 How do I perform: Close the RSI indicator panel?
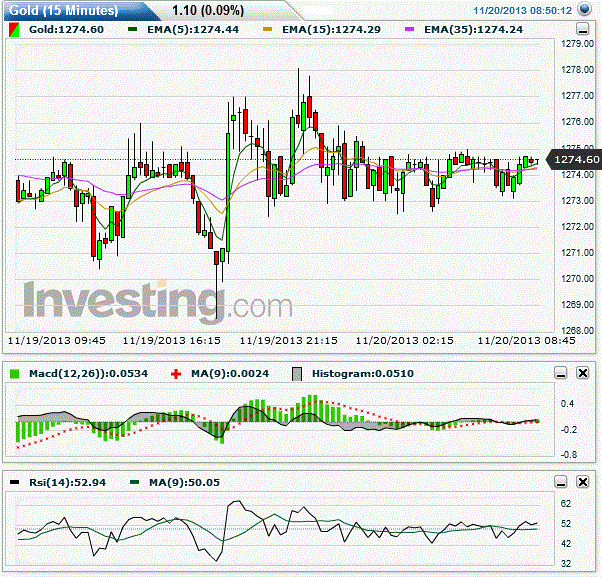[x=583, y=481]
